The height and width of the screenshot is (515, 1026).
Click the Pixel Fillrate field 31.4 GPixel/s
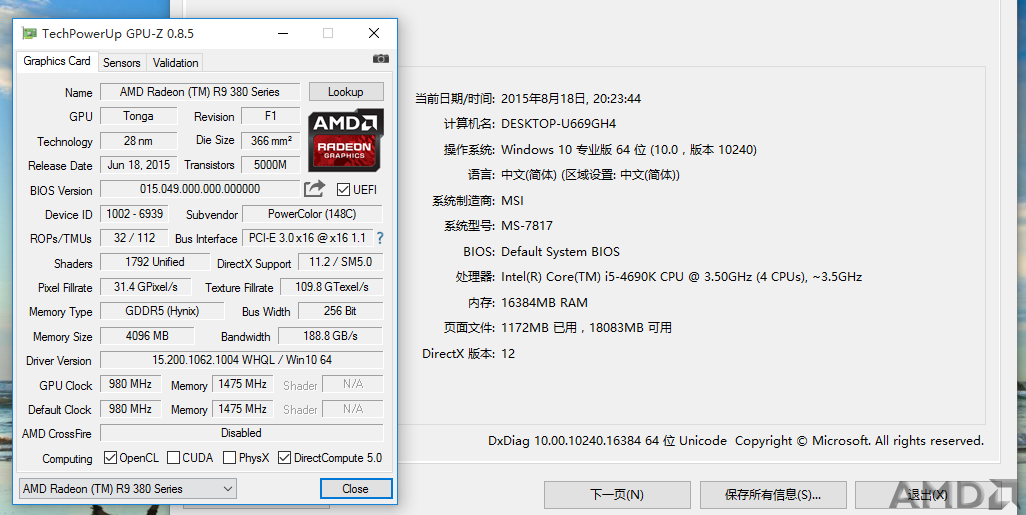pyautogui.click(x=145, y=287)
